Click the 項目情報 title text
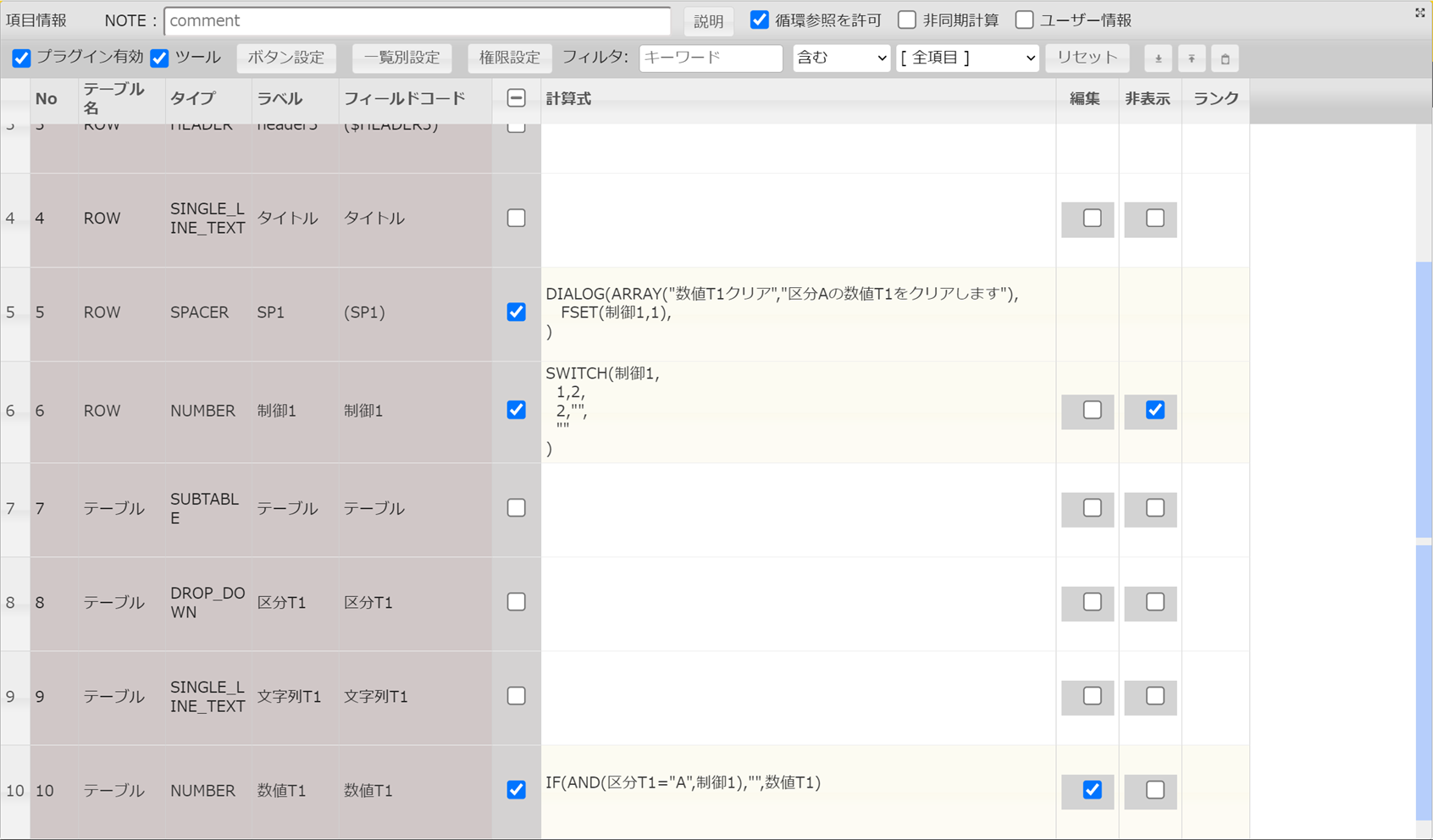 tap(36, 20)
